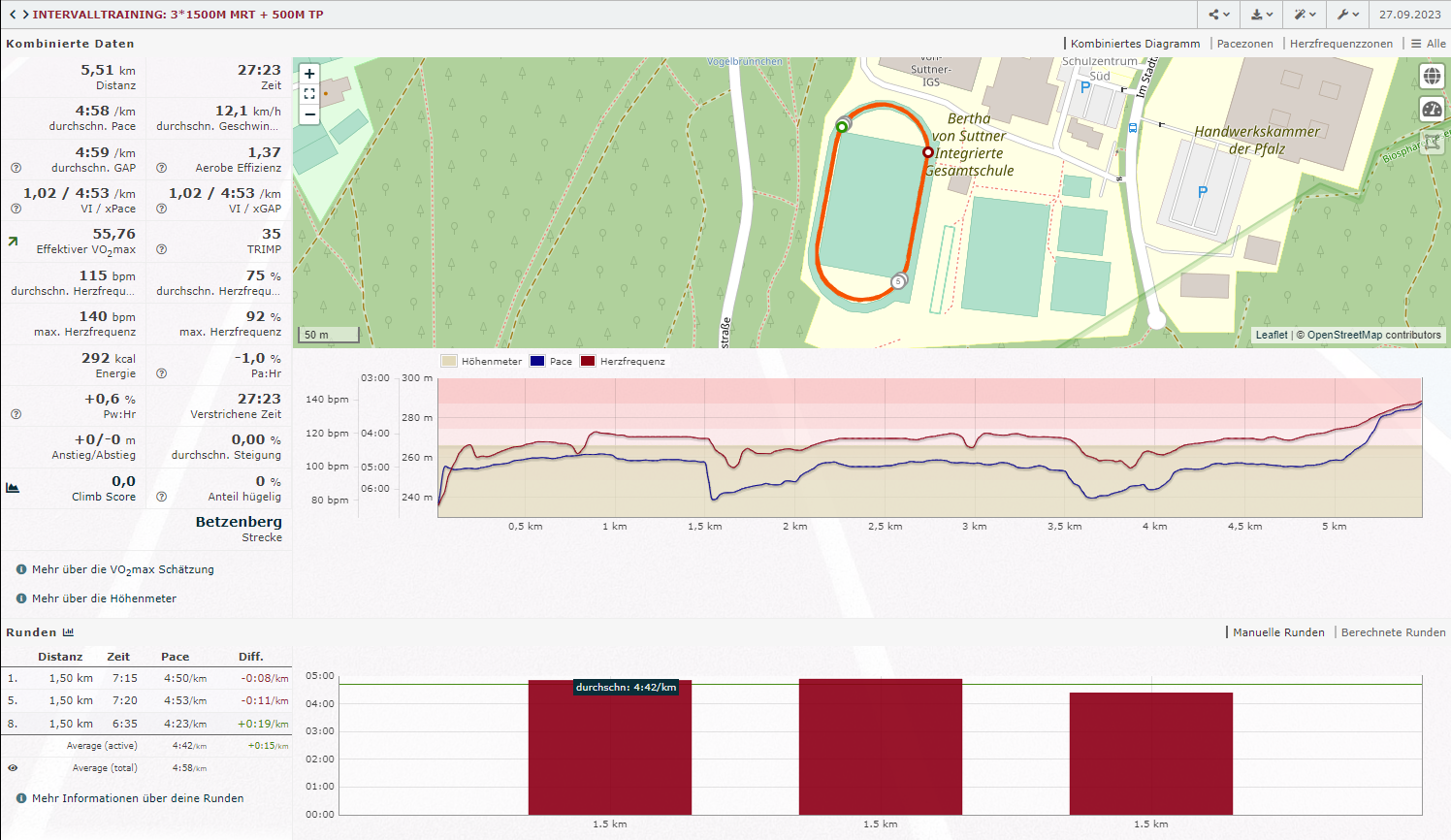This screenshot has height=840, width=1451.
Task: Expand the wrench tools dropdown
Action: (x=1347, y=15)
